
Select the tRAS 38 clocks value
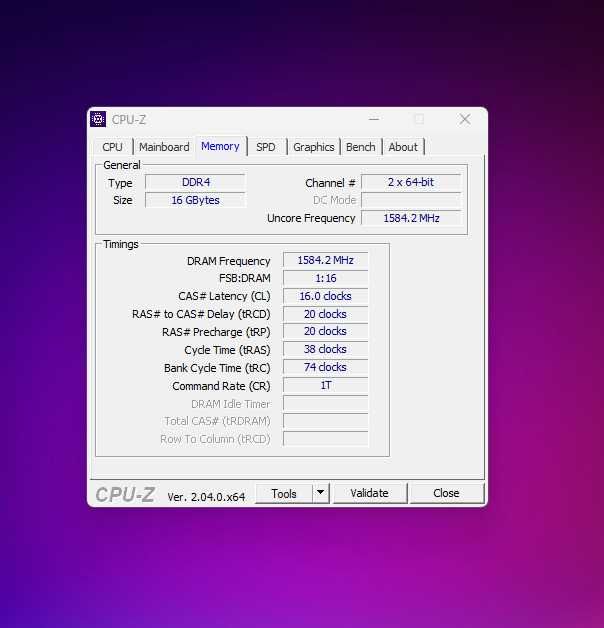(325, 349)
